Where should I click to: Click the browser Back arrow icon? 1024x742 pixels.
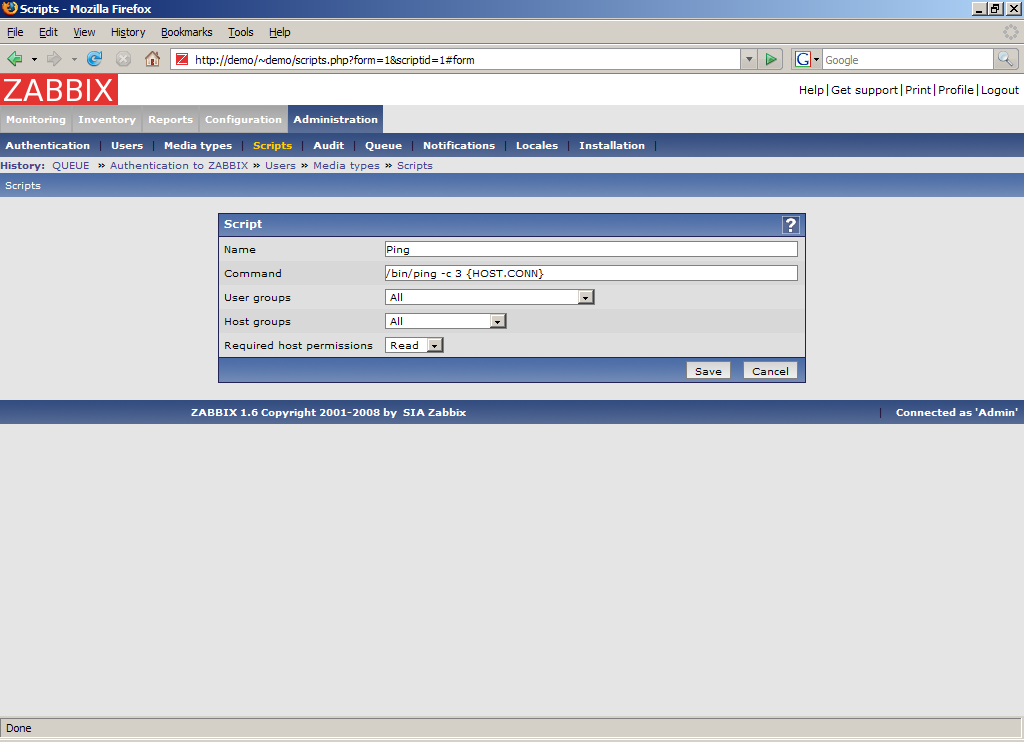point(15,59)
